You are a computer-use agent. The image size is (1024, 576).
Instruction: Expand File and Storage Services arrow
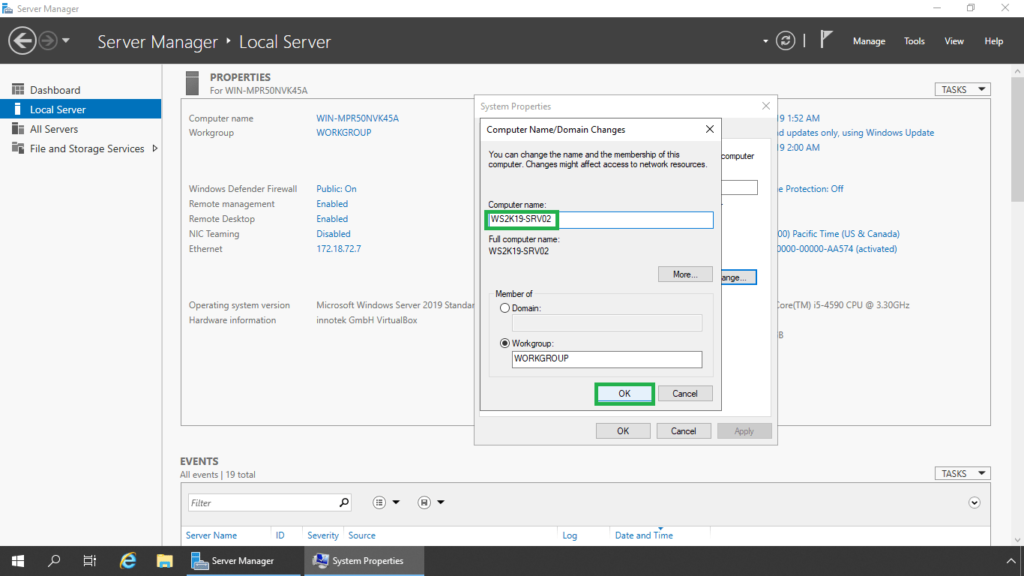tap(155, 148)
